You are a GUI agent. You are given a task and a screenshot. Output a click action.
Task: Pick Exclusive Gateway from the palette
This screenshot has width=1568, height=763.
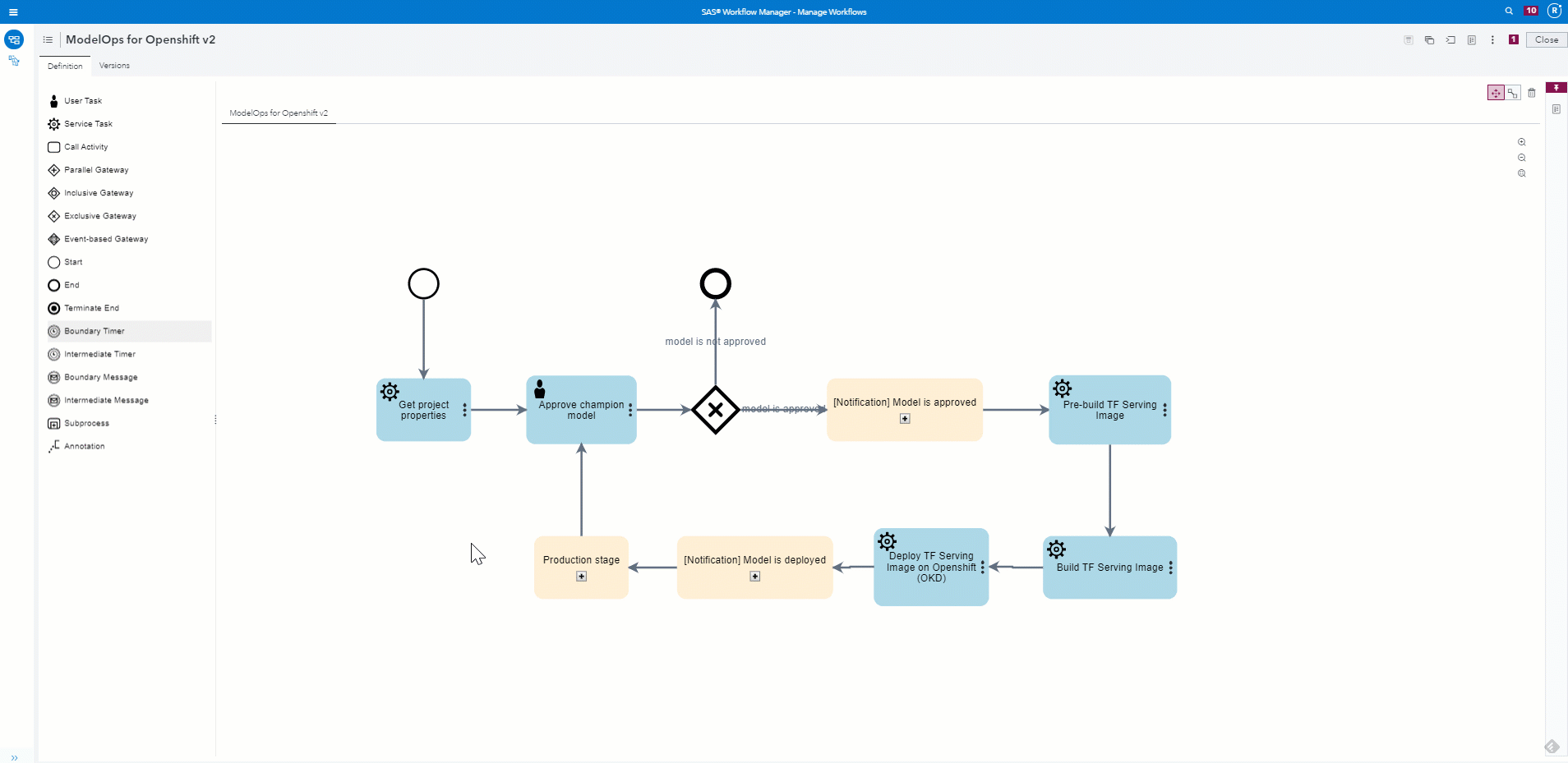click(x=129, y=216)
